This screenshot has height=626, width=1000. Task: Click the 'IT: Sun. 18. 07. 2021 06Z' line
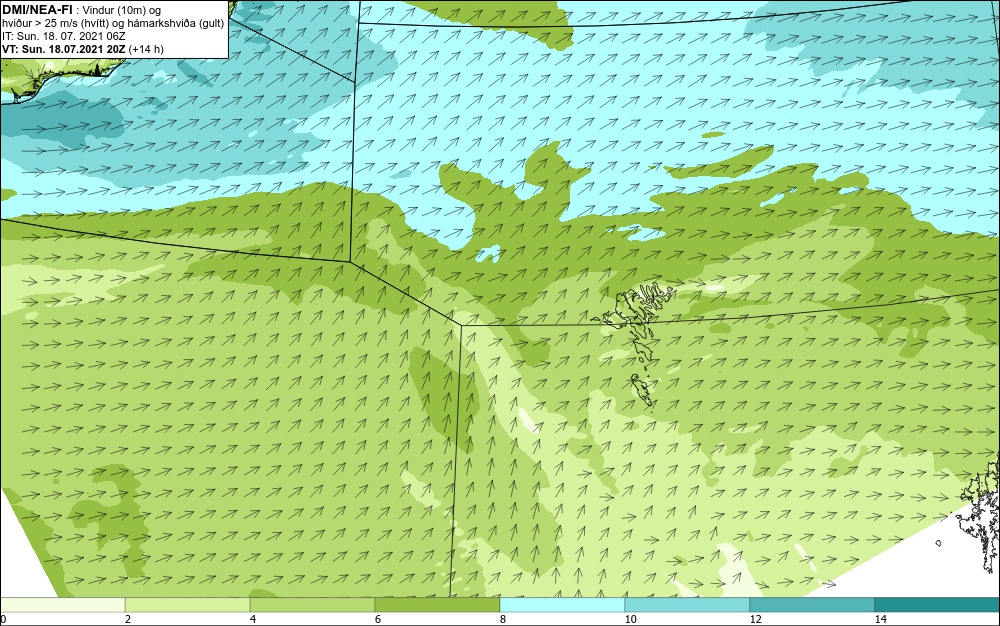(x=64, y=36)
